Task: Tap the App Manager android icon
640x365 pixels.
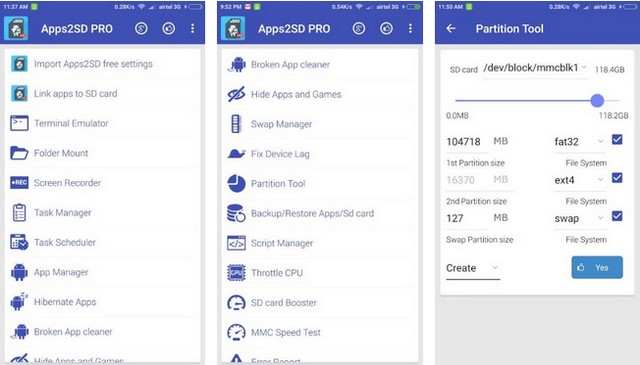Action: click(x=19, y=272)
